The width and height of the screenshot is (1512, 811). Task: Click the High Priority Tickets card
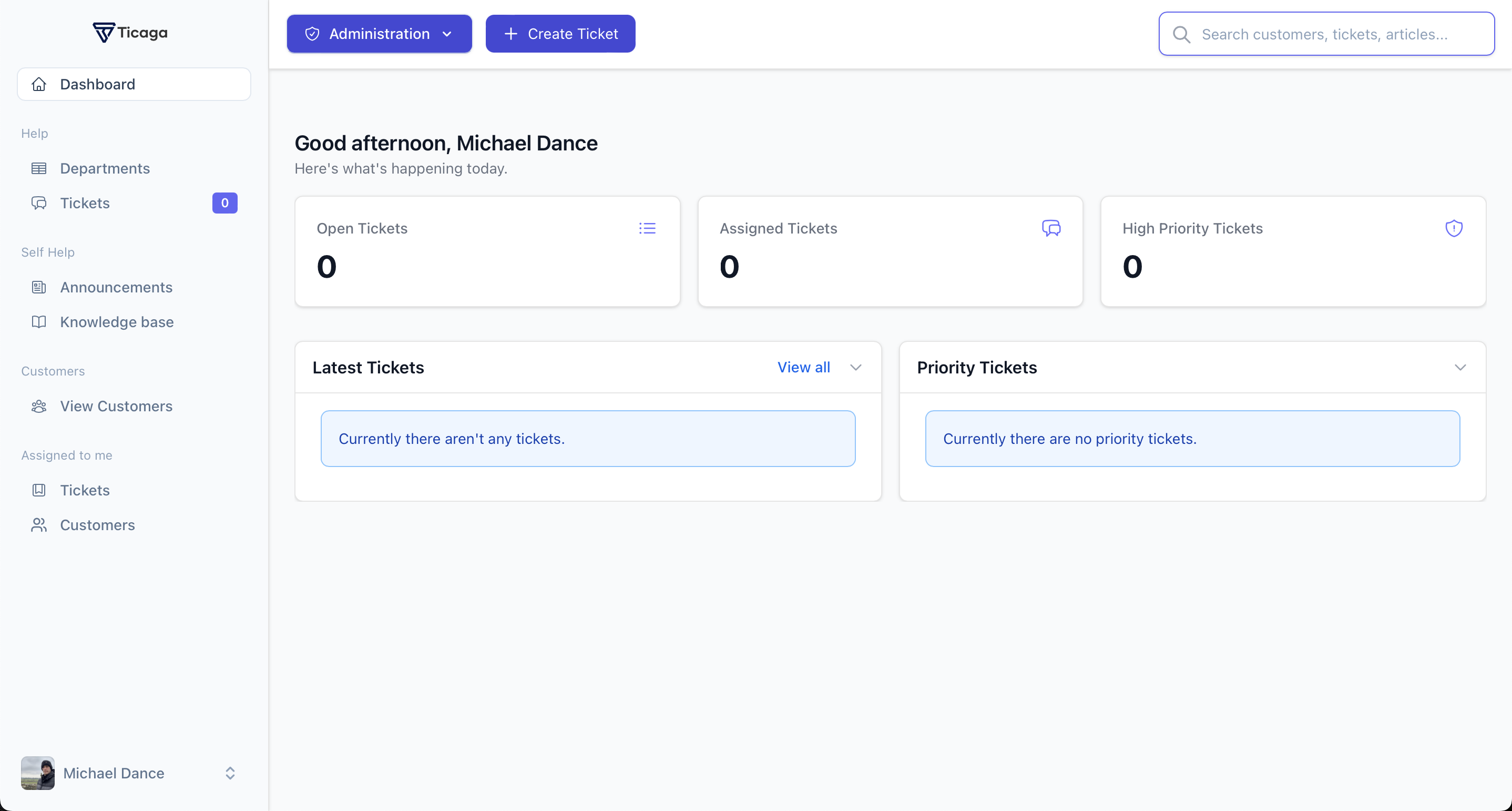(x=1293, y=251)
